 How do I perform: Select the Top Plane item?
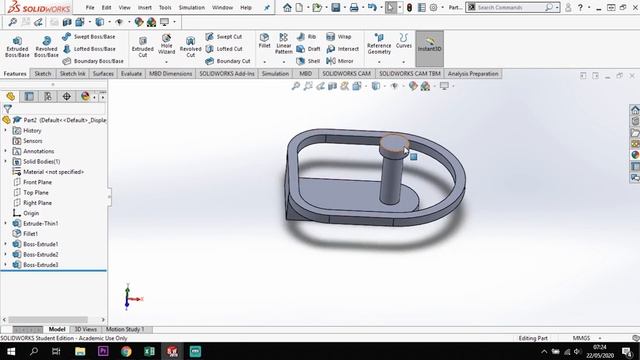point(31,193)
